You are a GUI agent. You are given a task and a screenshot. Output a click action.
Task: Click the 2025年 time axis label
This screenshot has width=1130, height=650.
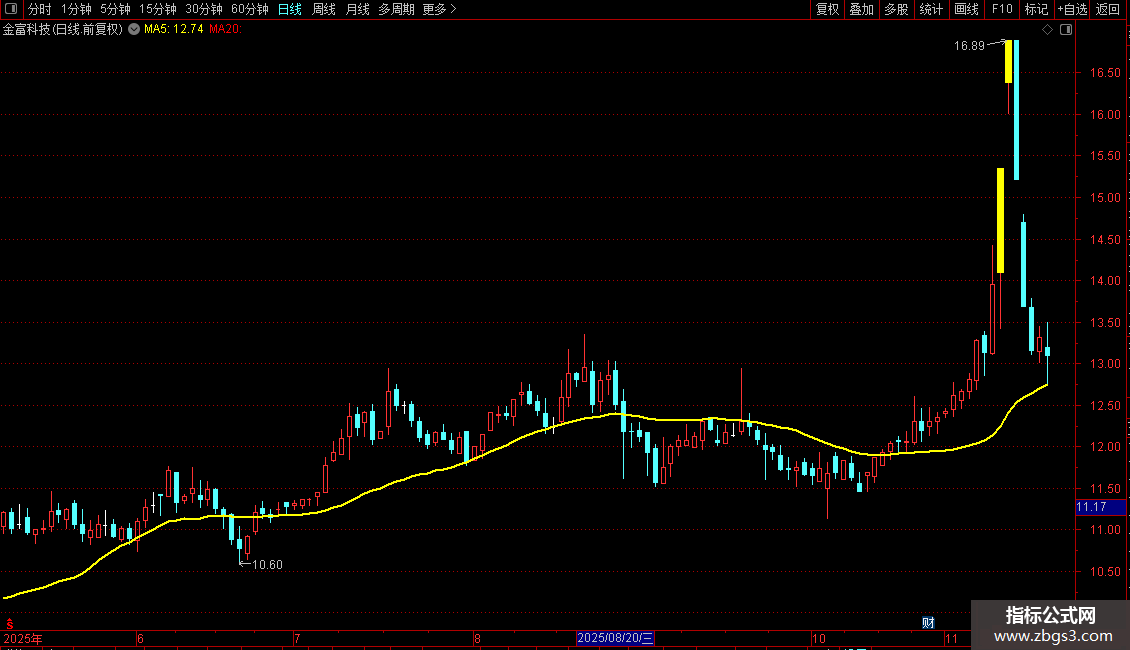pos(23,638)
